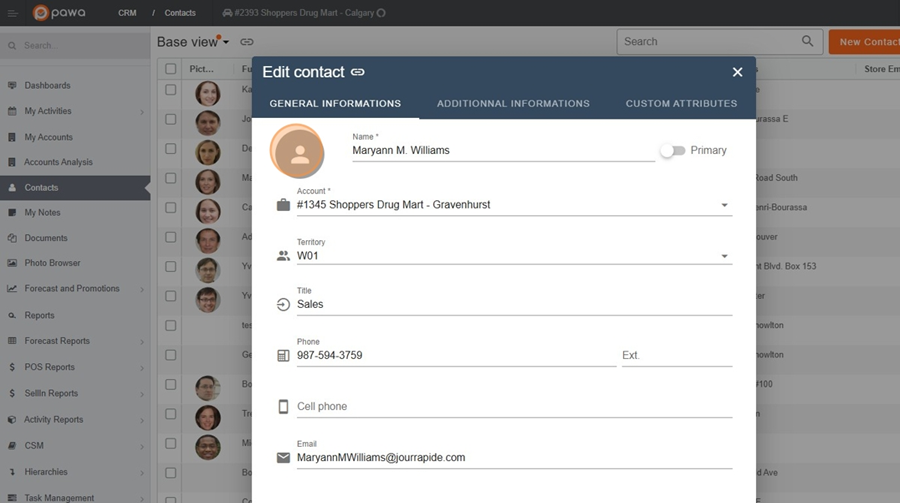Click the CSM icon in sidebar

[12, 446]
